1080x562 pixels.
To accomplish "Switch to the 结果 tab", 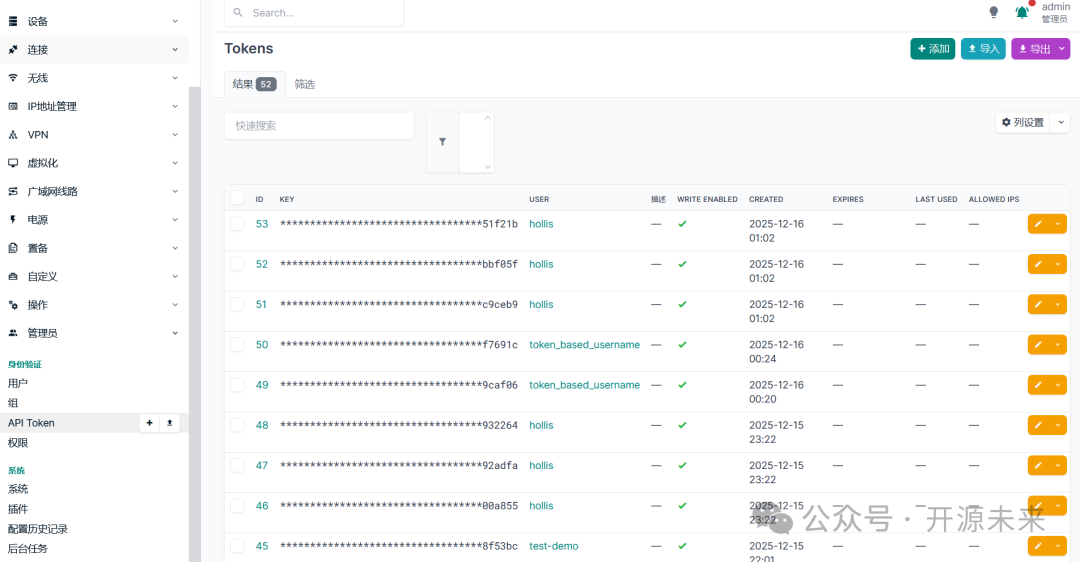I will click(254, 84).
